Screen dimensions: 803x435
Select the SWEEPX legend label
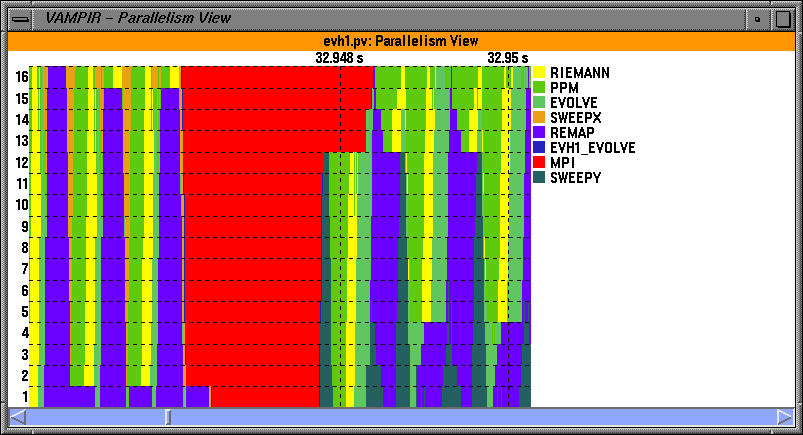[575, 118]
